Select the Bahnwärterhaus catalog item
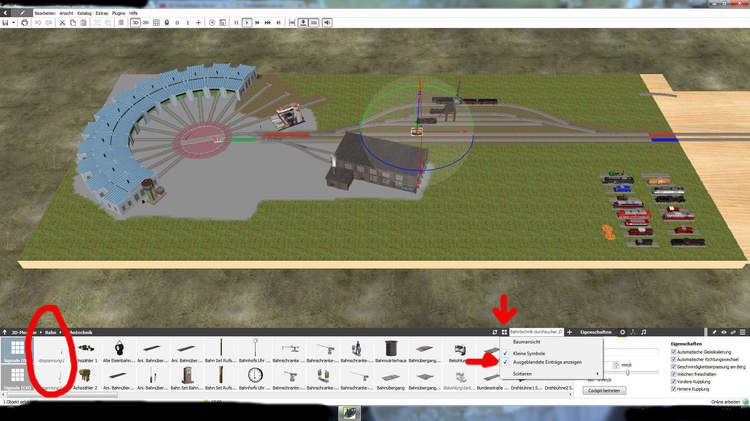The width and height of the screenshot is (750, 421). tap(391, 351)
